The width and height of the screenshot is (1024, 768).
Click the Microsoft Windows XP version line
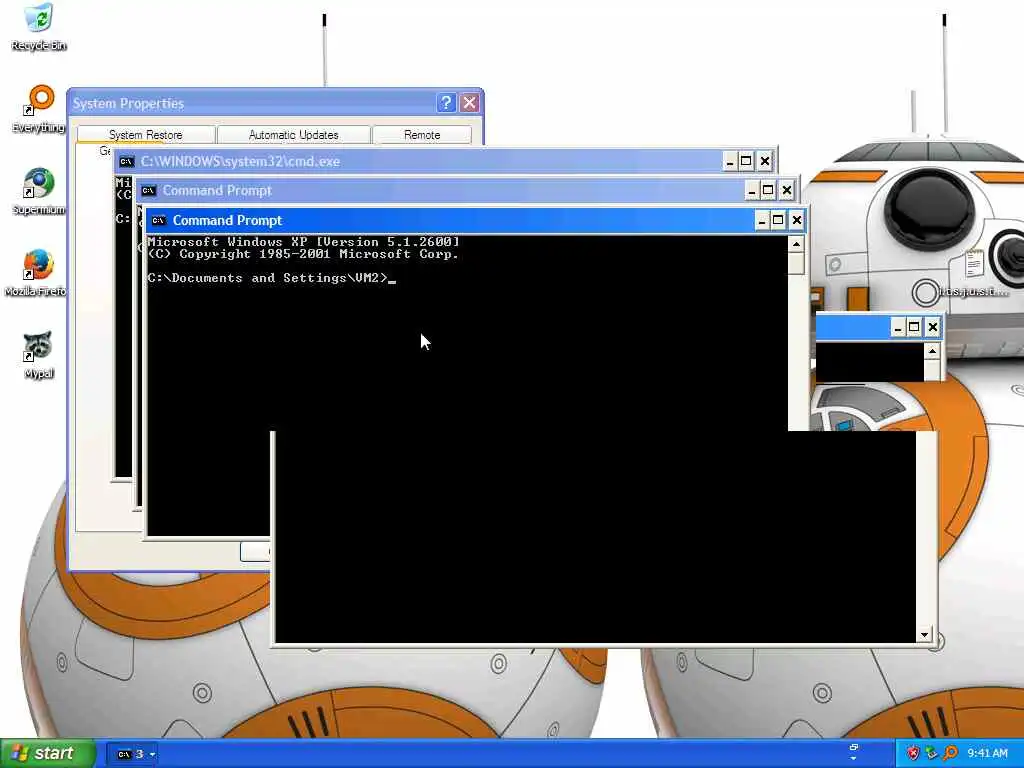tap(304, 242)
